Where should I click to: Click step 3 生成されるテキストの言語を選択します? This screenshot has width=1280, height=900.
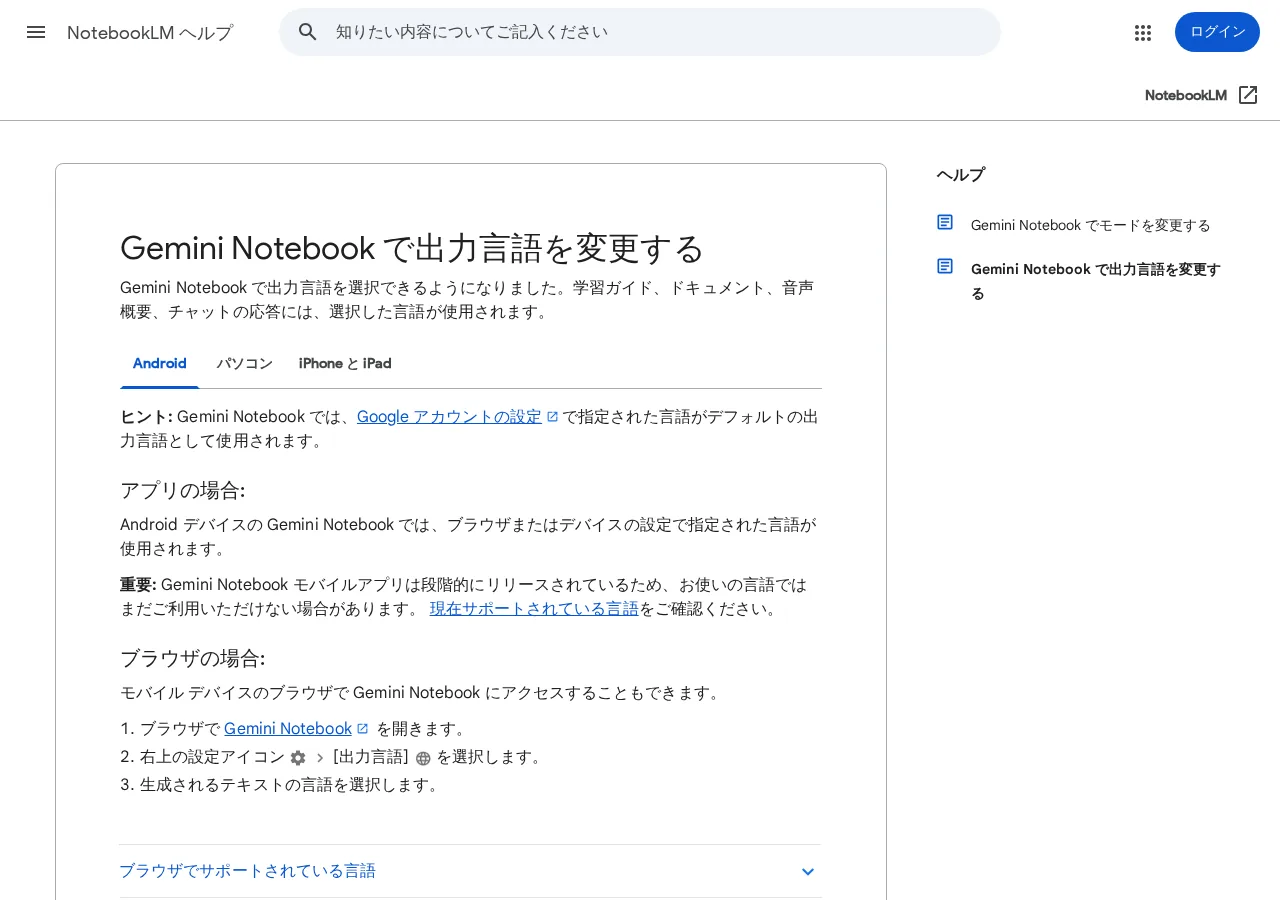pos(290,785)
